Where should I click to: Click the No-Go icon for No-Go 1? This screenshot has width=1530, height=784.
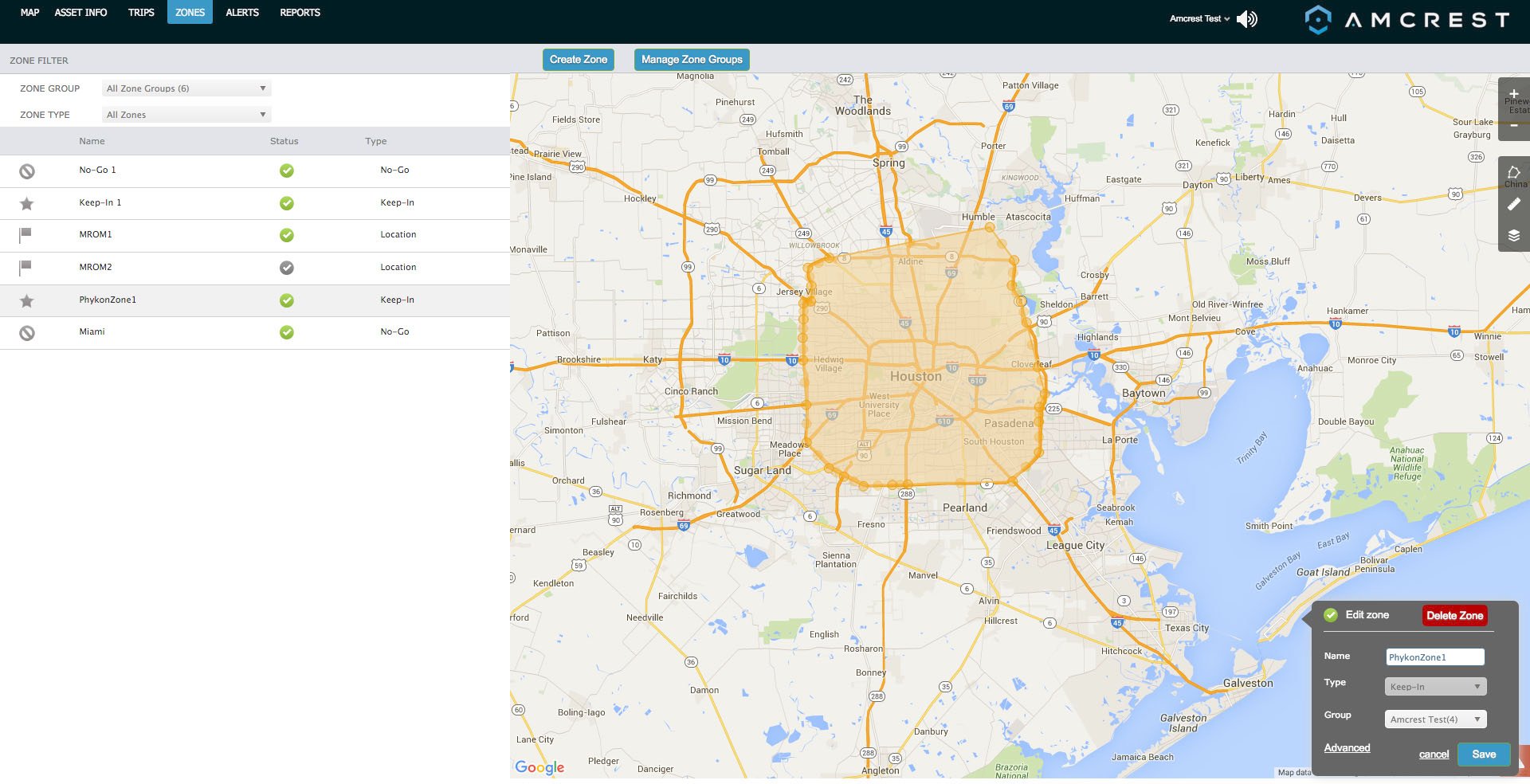click(x=27, y=171)
